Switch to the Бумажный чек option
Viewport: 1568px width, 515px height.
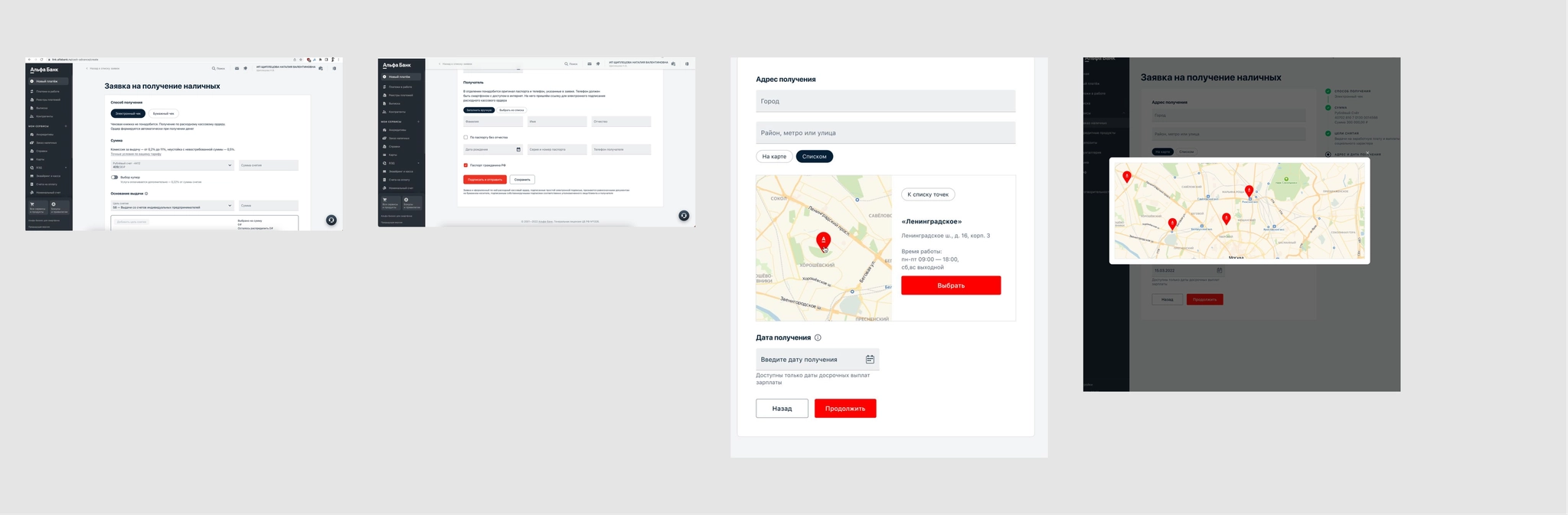163,113
